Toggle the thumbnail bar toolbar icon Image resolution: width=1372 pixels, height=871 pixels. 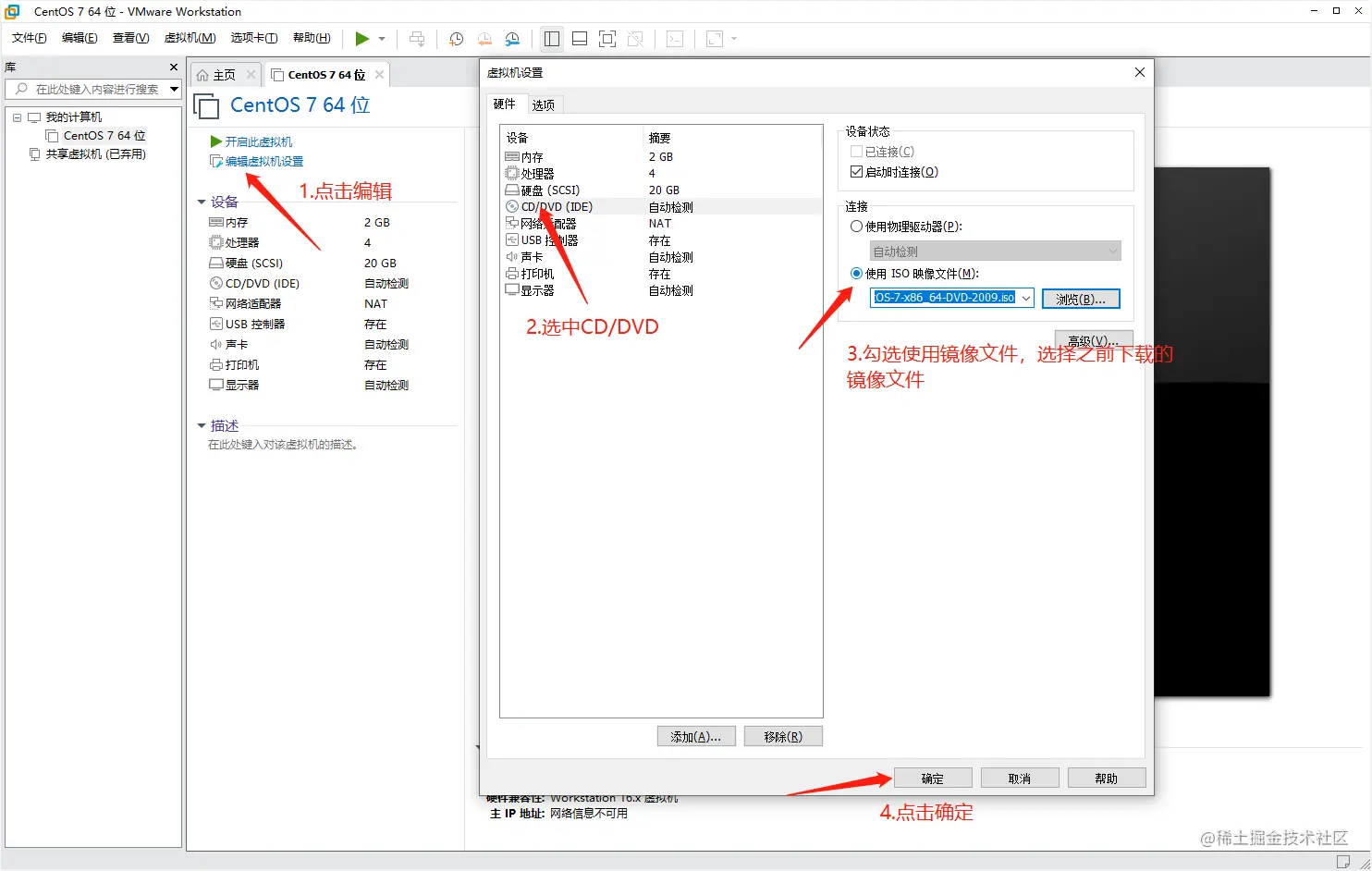580,38
